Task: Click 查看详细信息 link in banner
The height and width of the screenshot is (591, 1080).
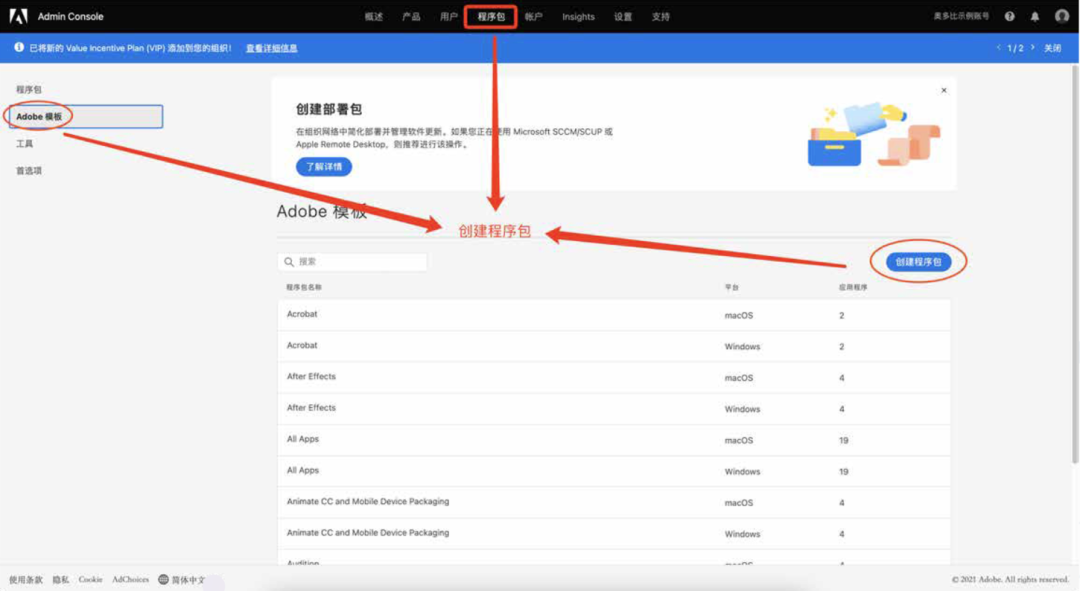Action: coord(271,48)
